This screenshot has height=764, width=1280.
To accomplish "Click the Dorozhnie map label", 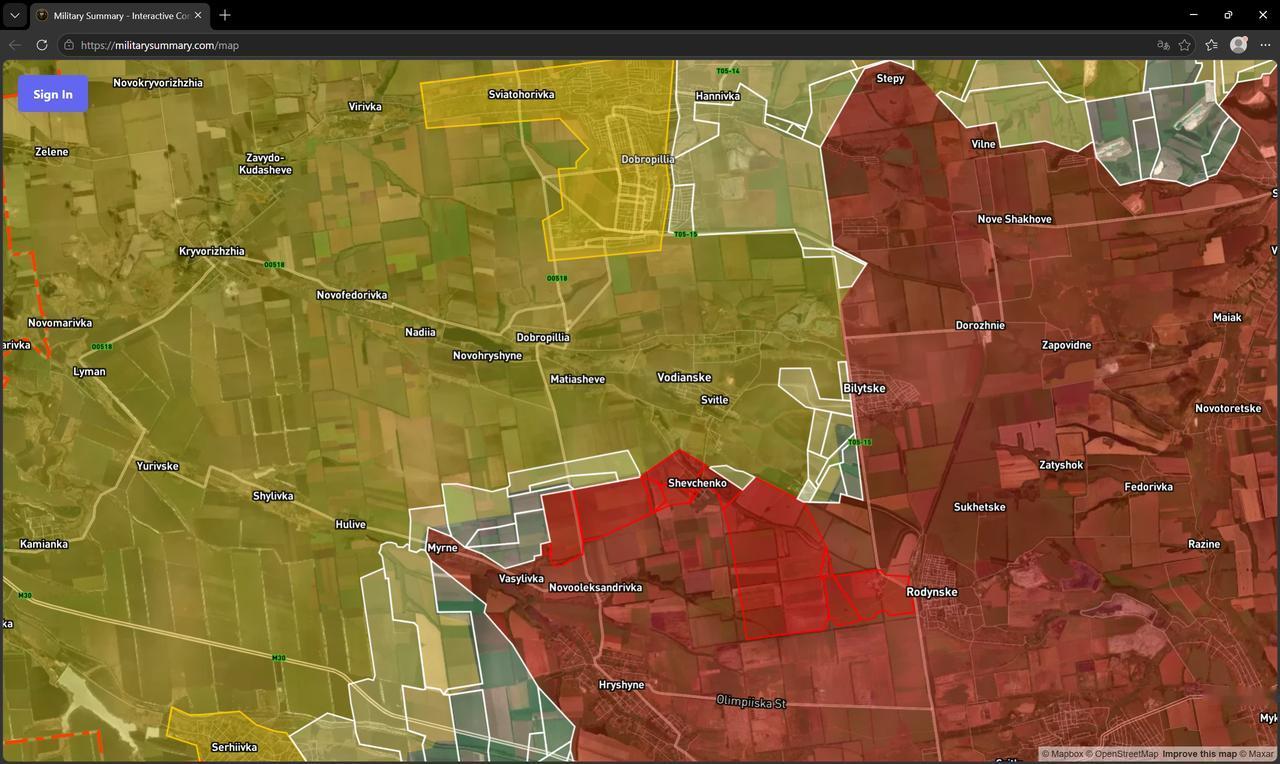I will (980, 325).
